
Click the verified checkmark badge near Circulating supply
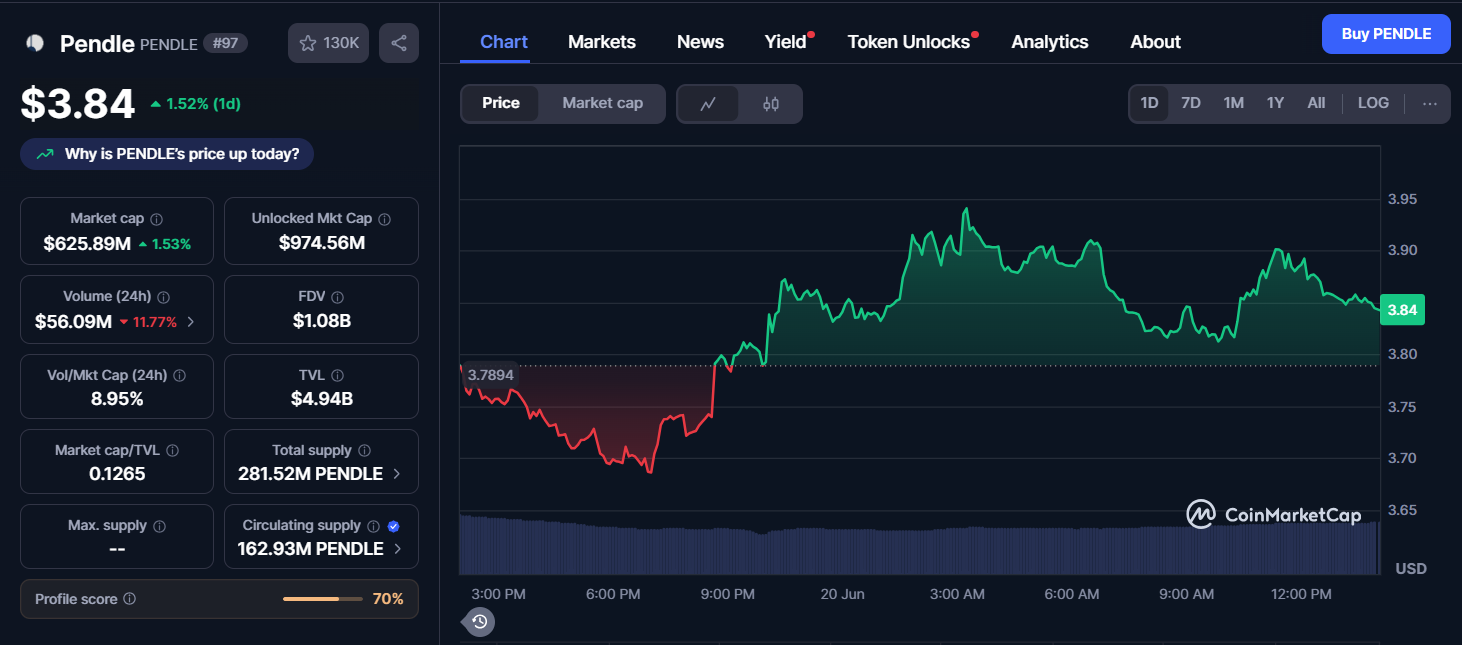tap(393, 525)
